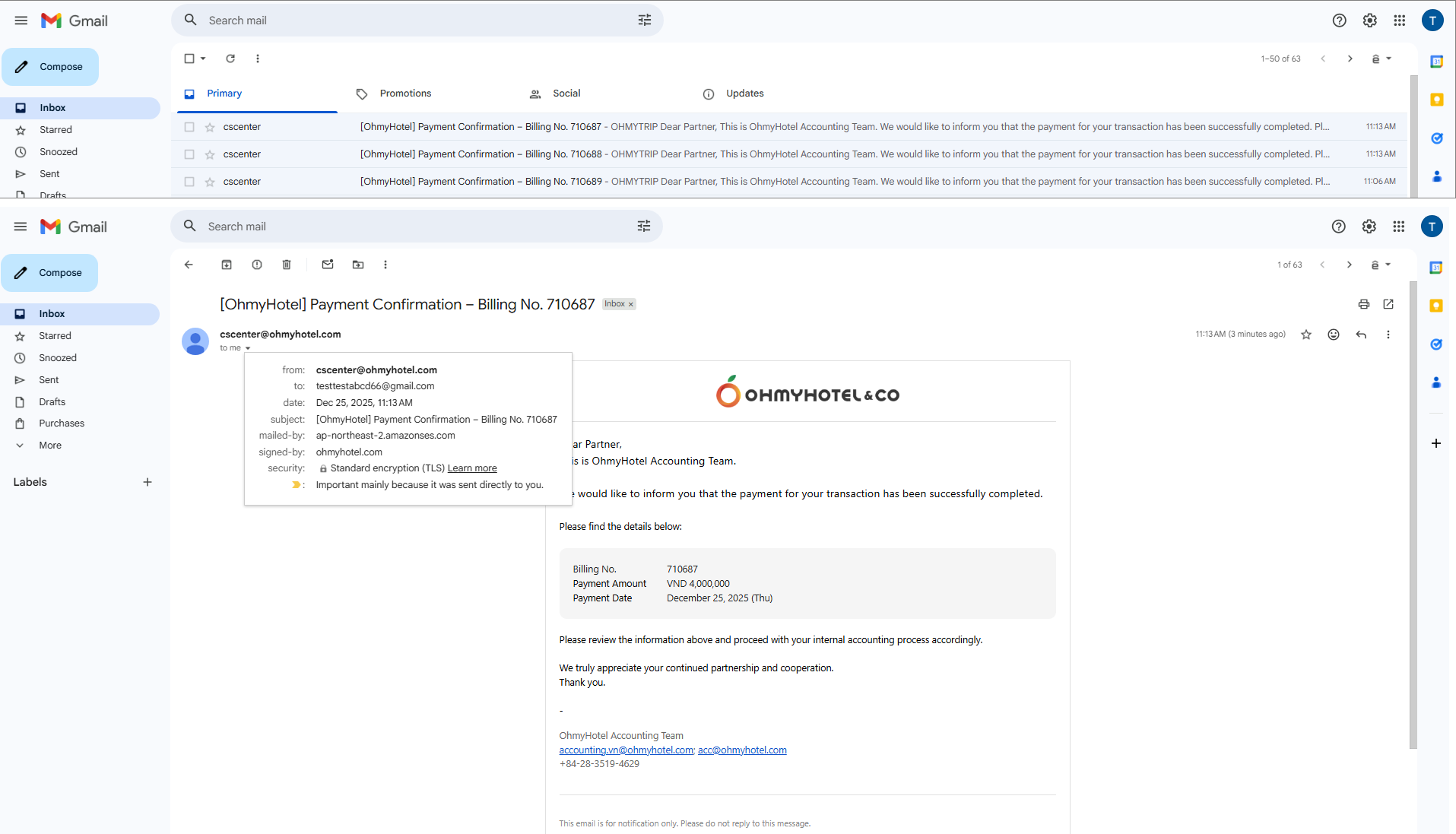Archive the open Payment Confirmation email

click(227, 265)
